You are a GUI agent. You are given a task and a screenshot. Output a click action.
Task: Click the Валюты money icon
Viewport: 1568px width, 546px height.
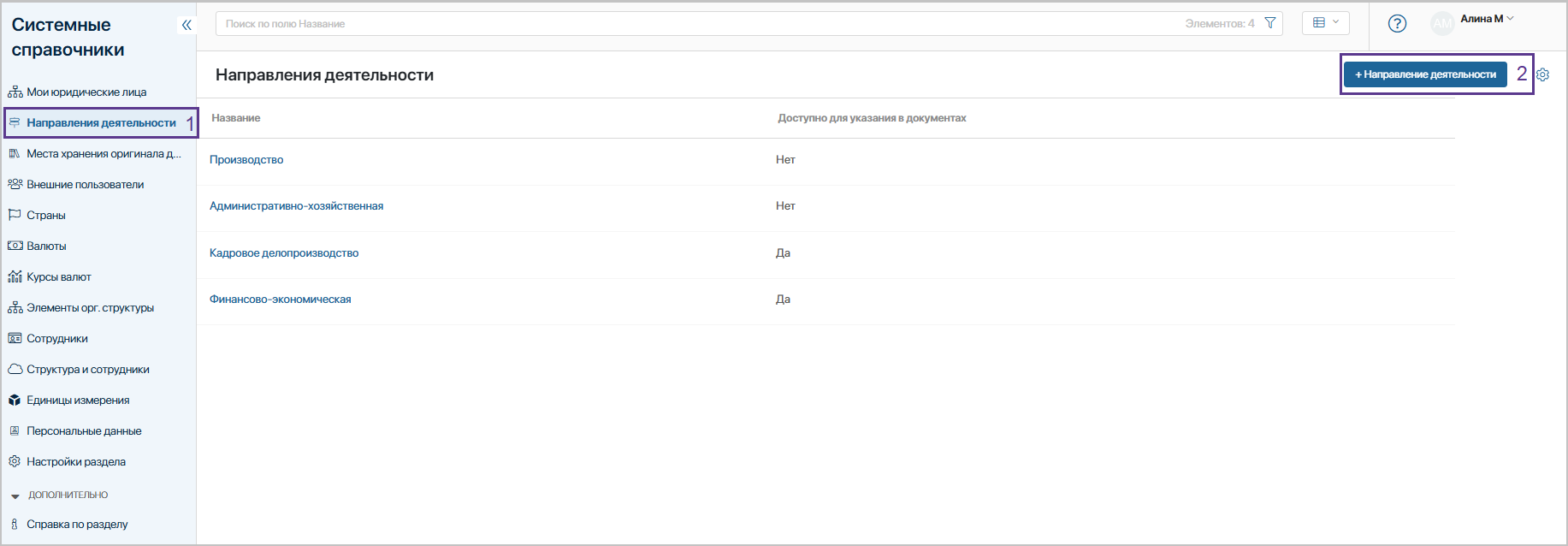(15, 246)
